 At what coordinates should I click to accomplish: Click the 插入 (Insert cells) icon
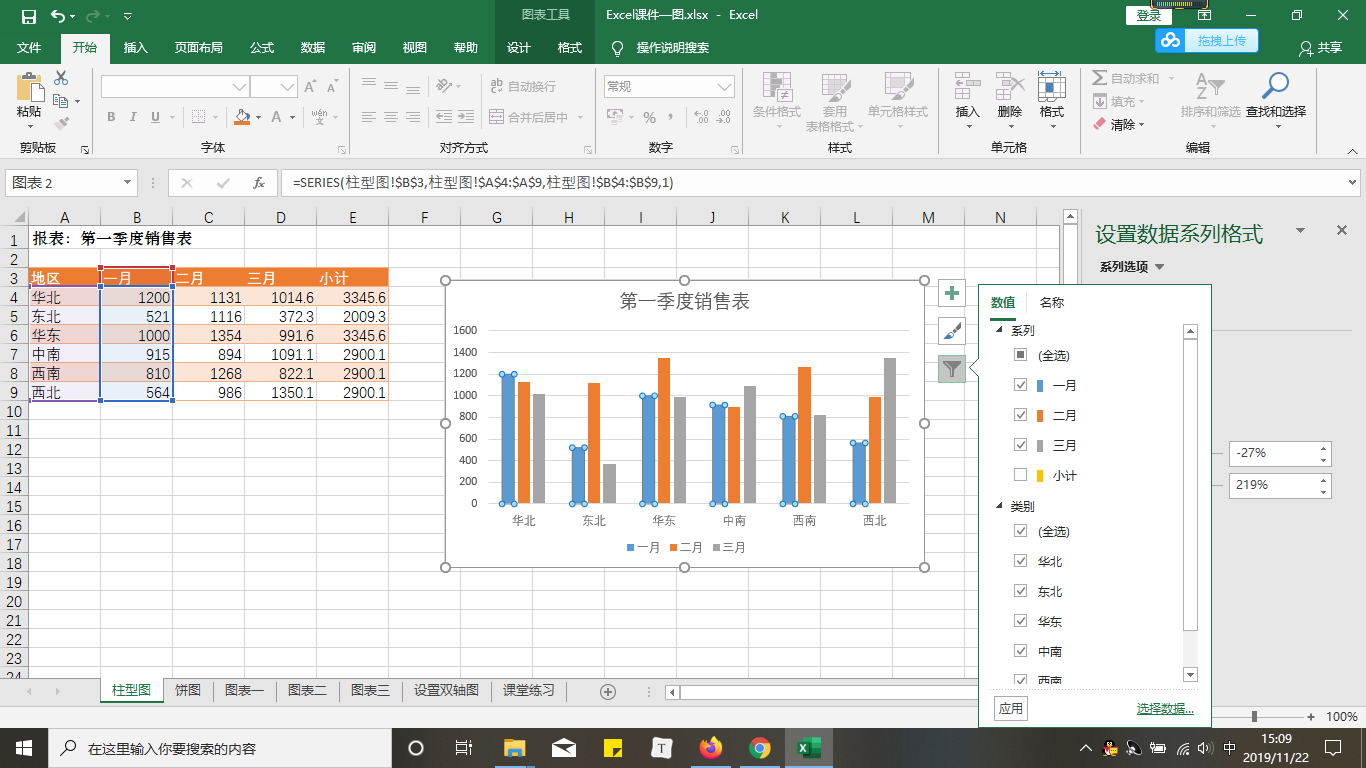[967, 86]
